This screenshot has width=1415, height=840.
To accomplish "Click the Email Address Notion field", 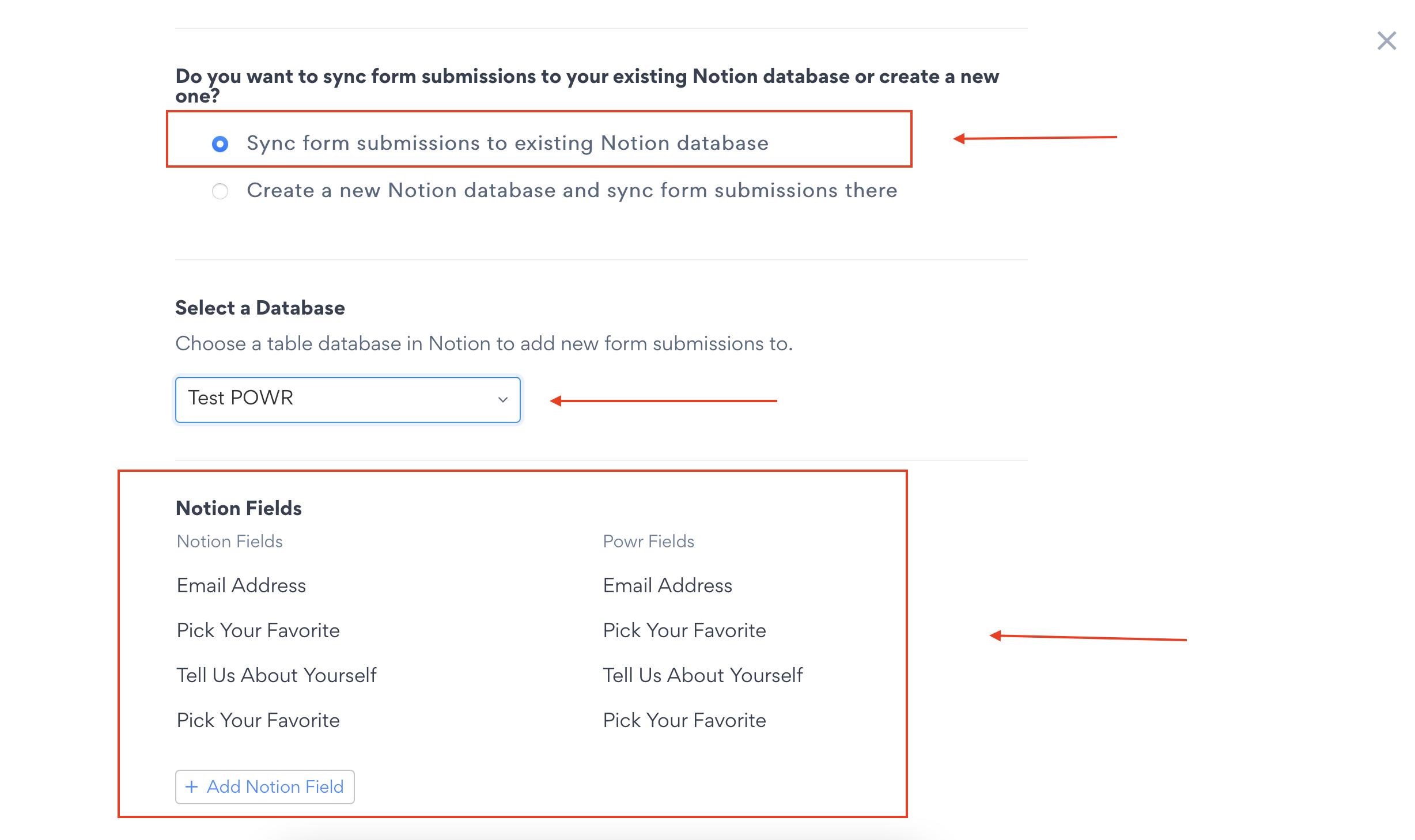I will click(241, 585).
